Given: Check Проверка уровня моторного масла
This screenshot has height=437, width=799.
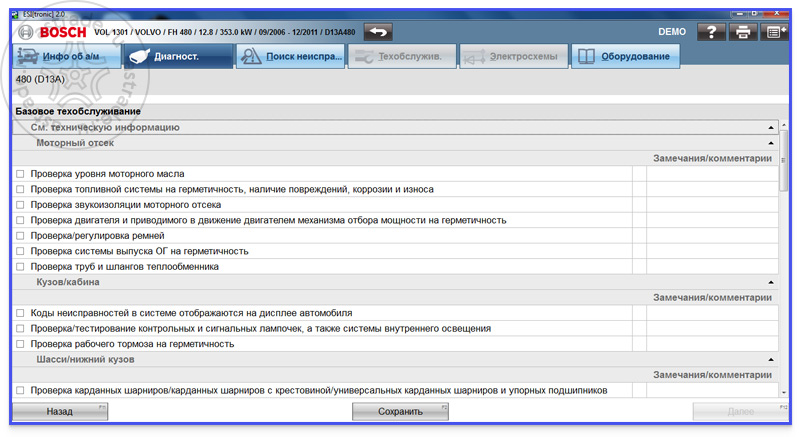Looking at the screenshot, I should [x=20, y=174].
